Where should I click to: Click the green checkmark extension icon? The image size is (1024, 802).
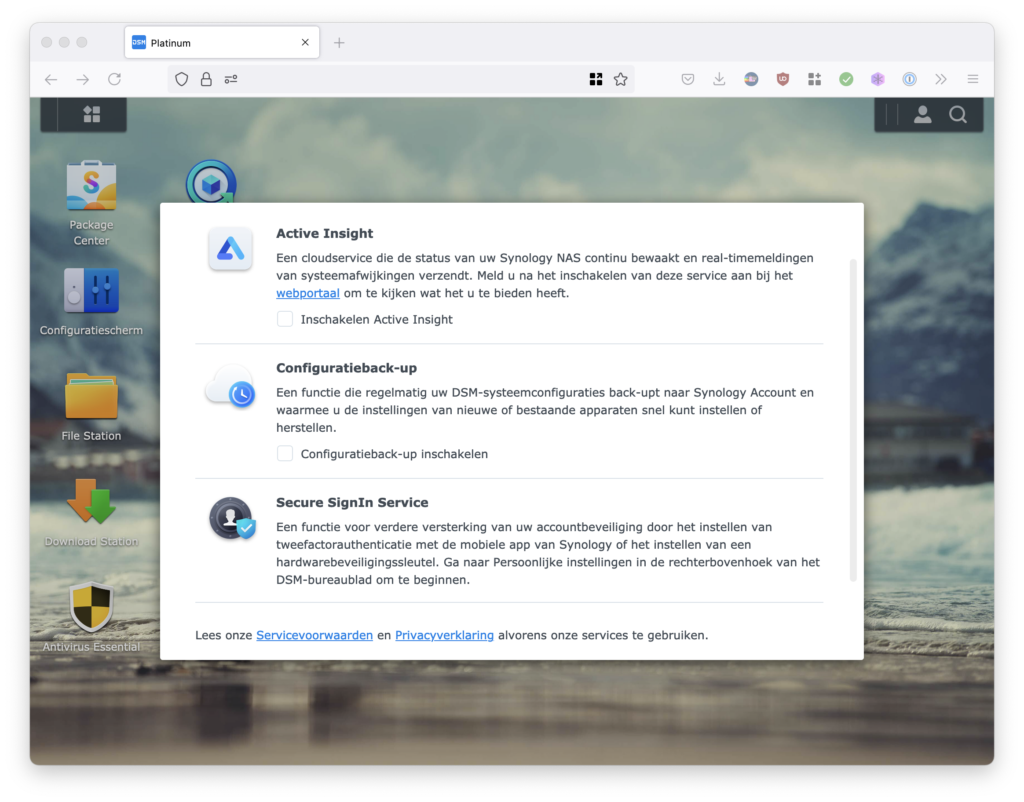(846, 80)
